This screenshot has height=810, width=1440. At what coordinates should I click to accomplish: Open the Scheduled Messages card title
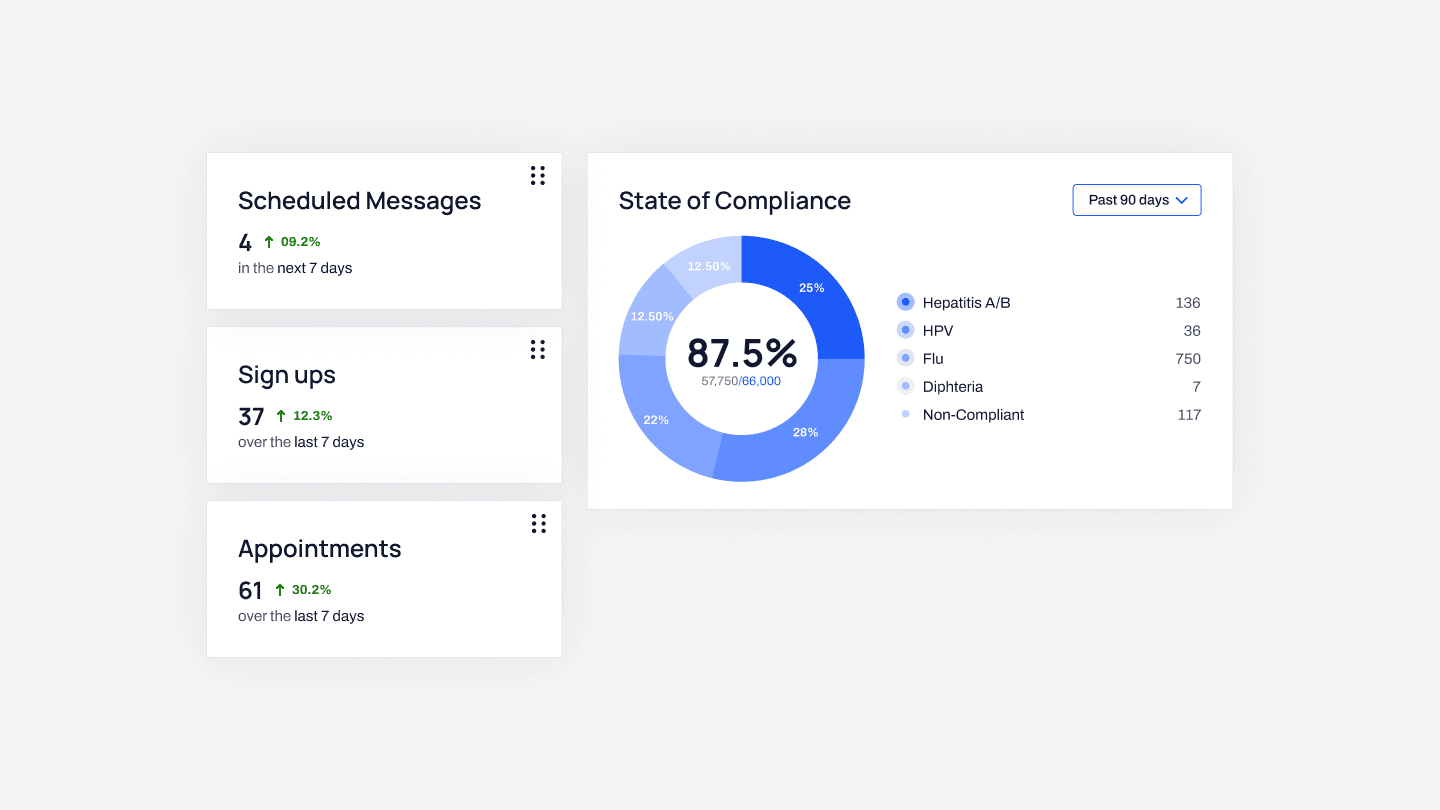[x=359, y=201]
